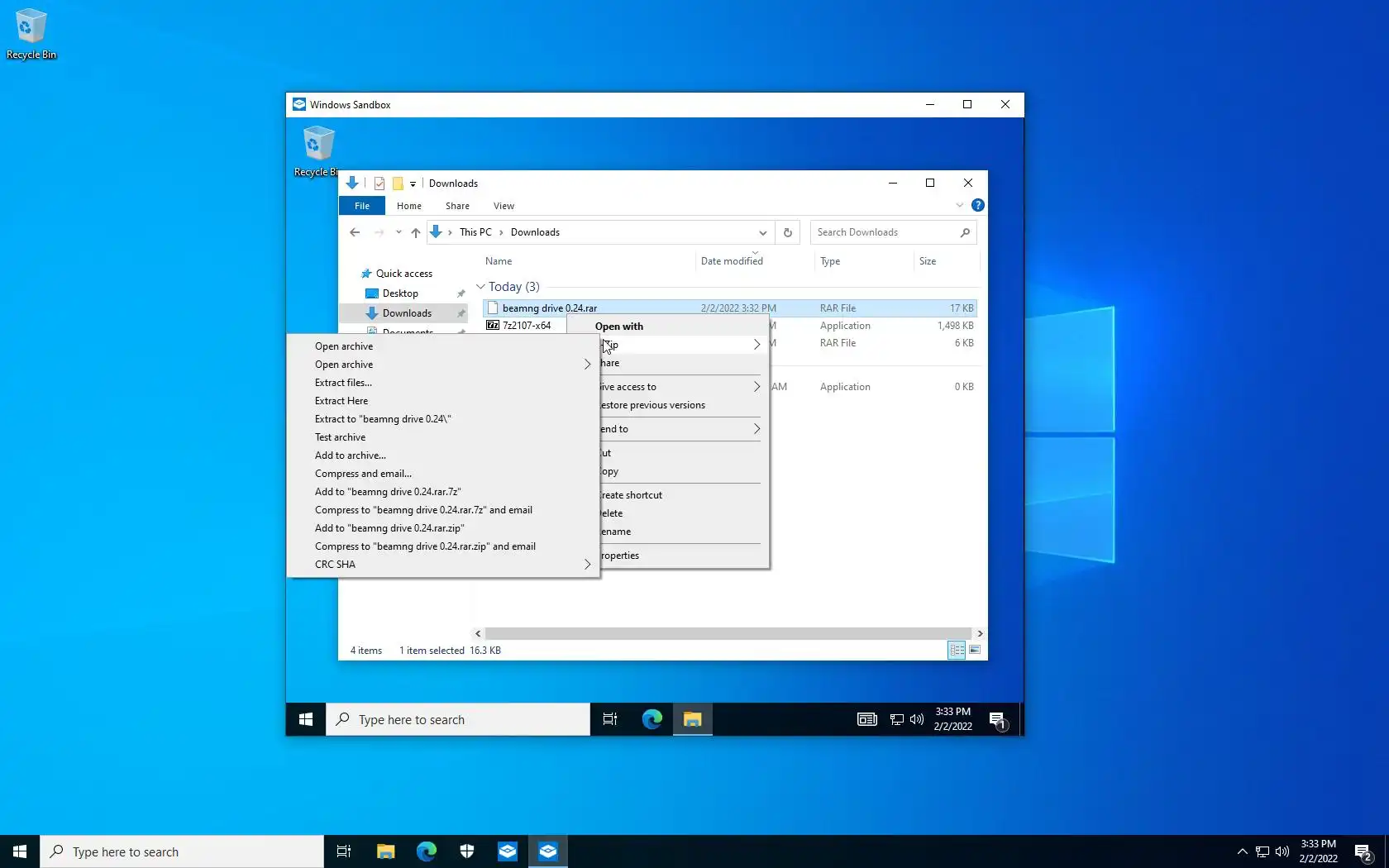Go back in the Downloads explorer window
Viewport: 1389px width, 868px height.
(x=355, y=232)
